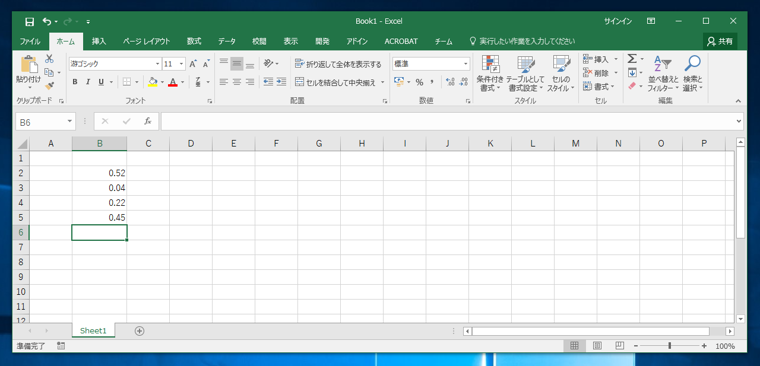Toggle Bold formatting
This screenshot has height=366, width=760.
point(75,82)
